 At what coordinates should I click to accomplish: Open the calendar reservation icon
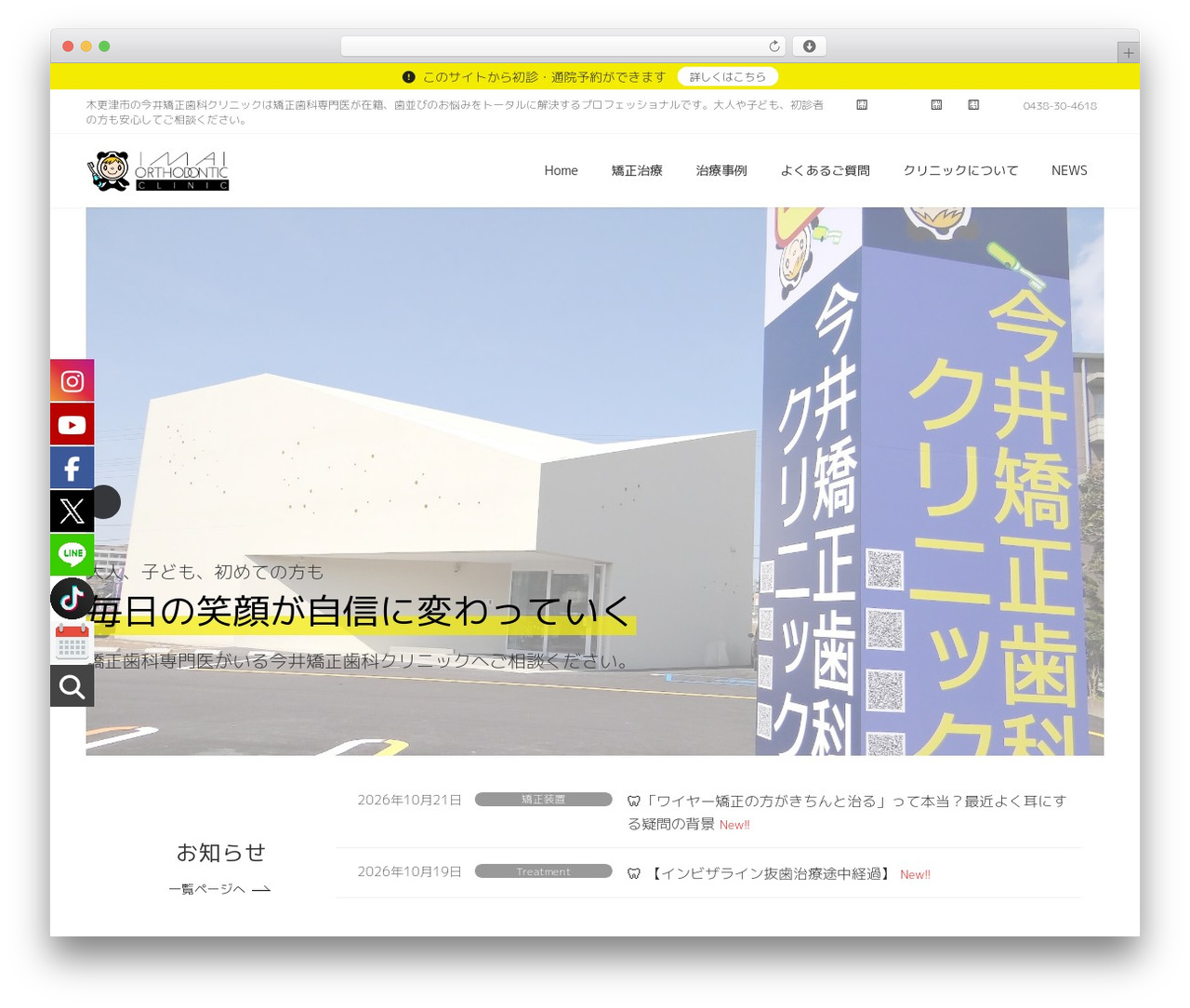72,642
